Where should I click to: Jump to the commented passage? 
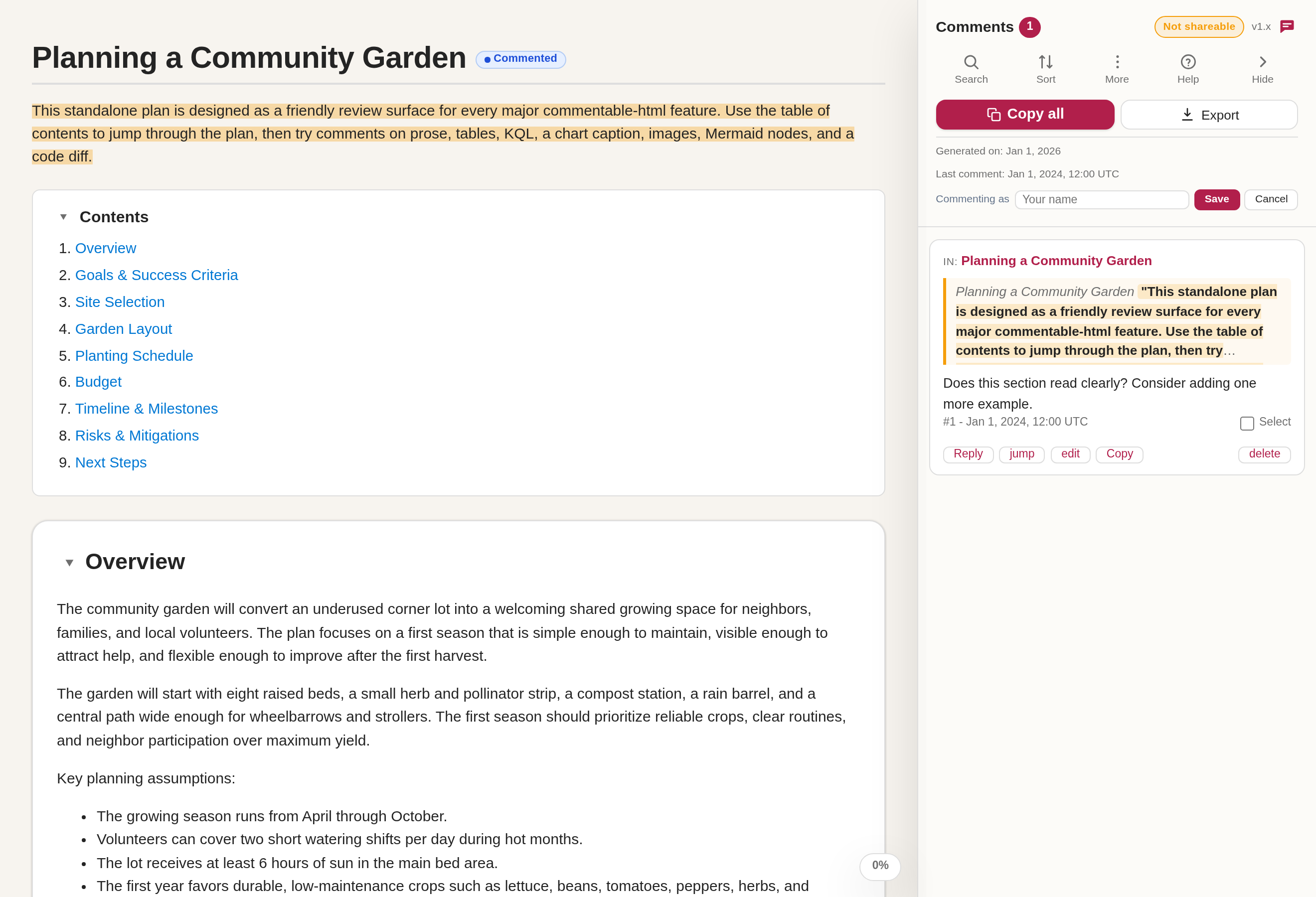(1021, 454)
